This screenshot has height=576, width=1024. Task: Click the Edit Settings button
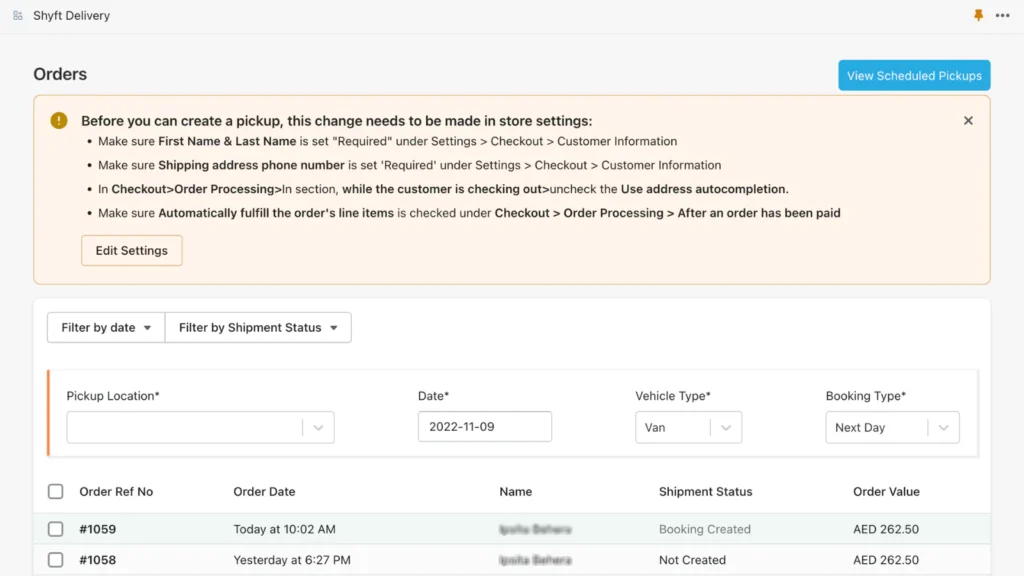point(131,251)
